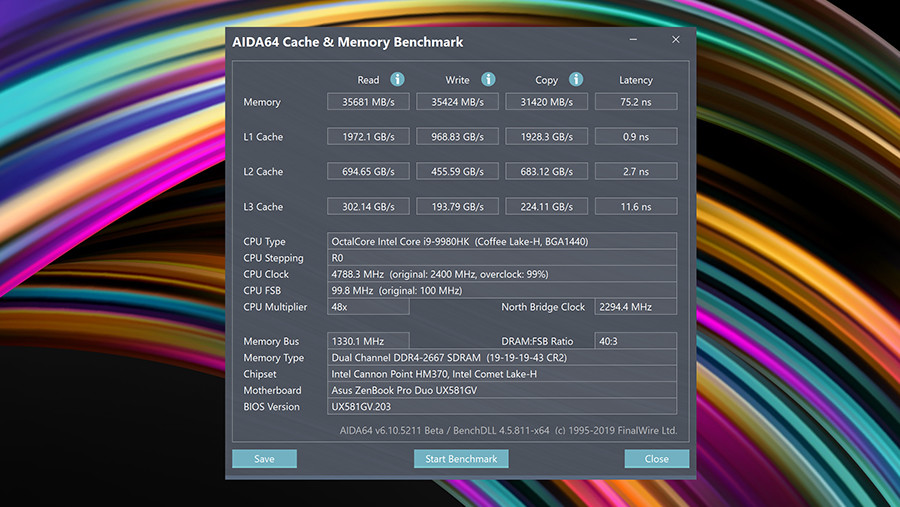Click the Close button at bottom
The height and width of the screenshot is (507, 900).
point(657,459)
